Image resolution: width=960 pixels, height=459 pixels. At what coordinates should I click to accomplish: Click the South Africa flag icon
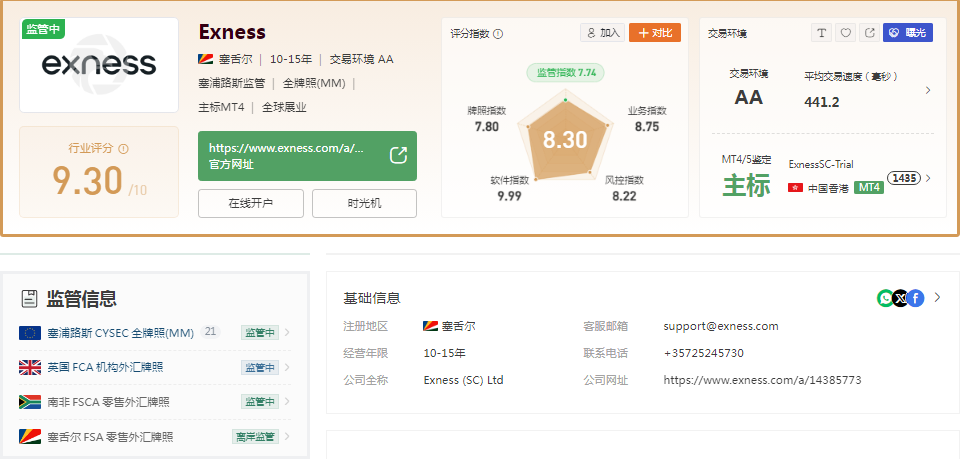pyautogui.click(x=30, y=402)
